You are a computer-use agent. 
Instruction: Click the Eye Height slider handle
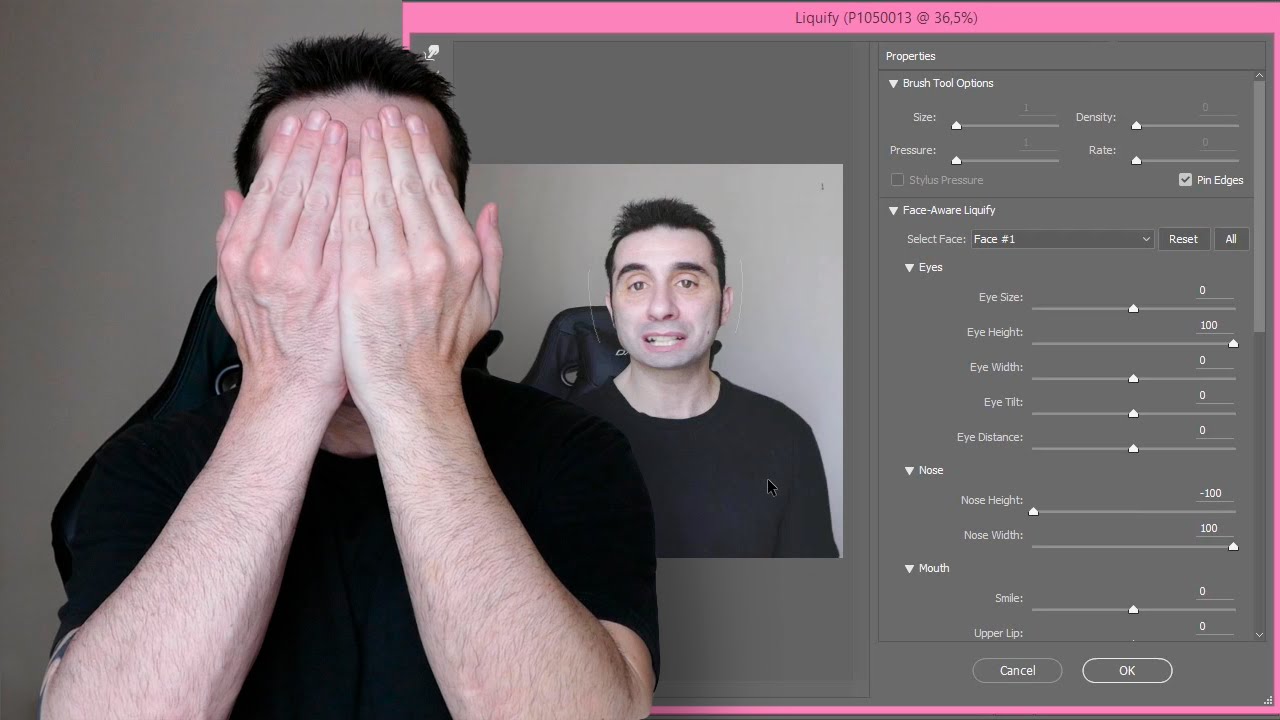click(1233, 343)
